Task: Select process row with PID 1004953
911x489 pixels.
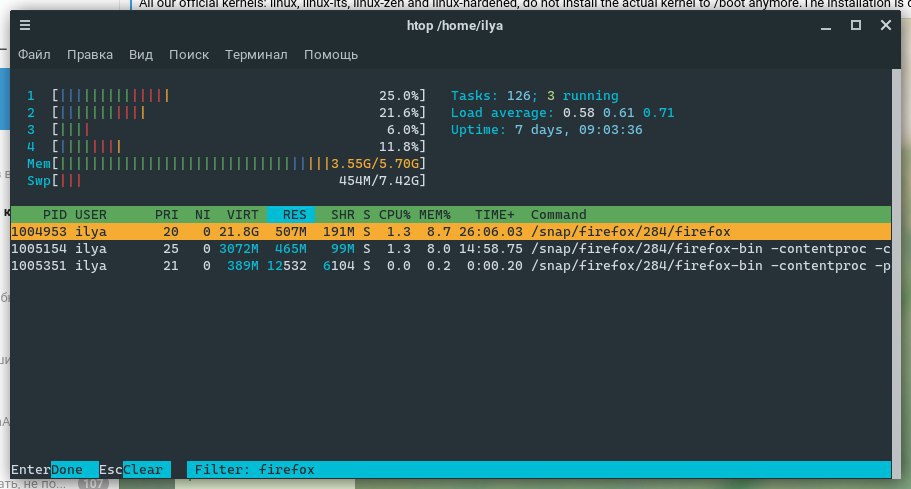Action: [450, 232]
